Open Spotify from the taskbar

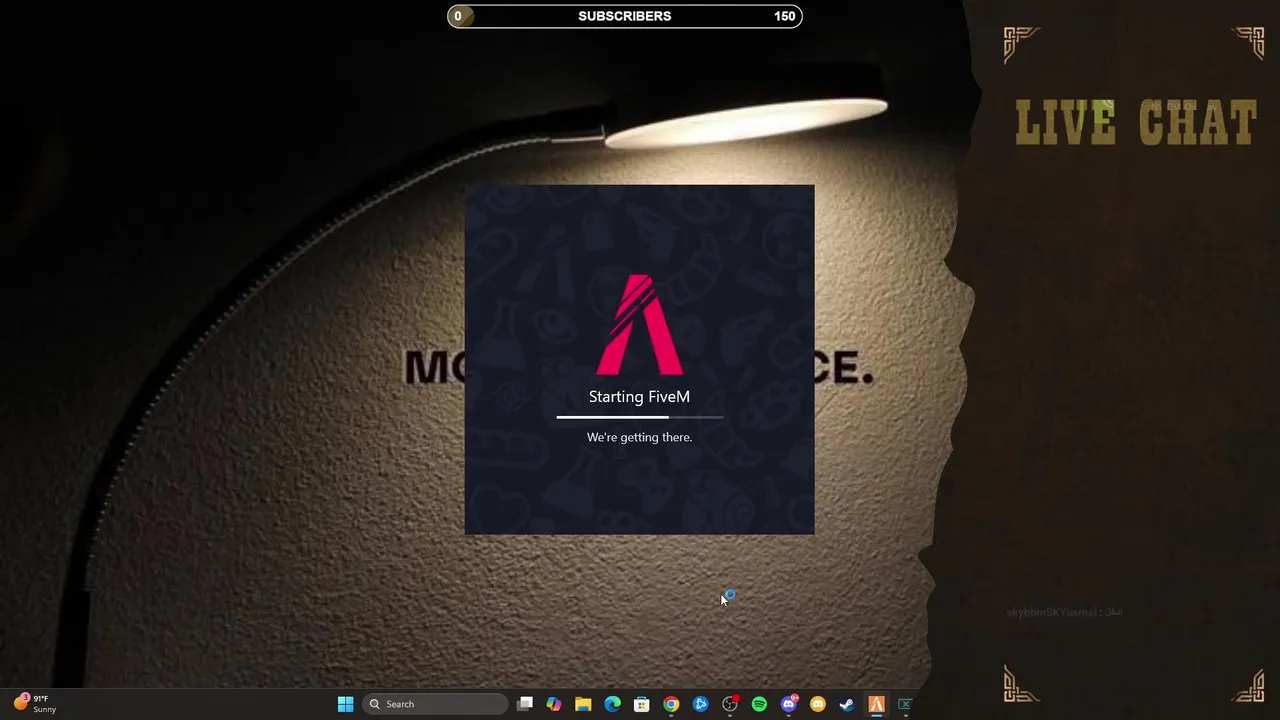pyautogui.click(x=759, y=704)
